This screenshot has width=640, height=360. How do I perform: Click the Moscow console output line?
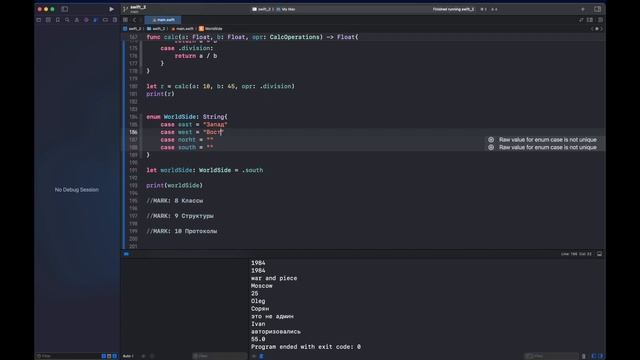261,286
